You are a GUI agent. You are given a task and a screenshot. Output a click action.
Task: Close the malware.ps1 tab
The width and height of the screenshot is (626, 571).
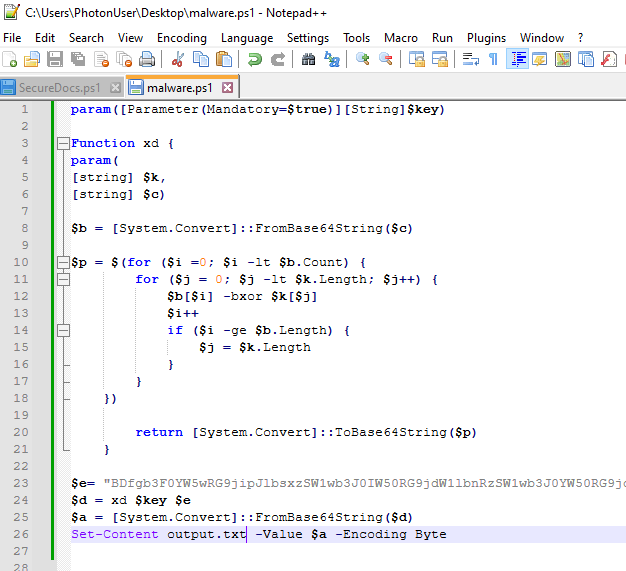tap(226, 88)
